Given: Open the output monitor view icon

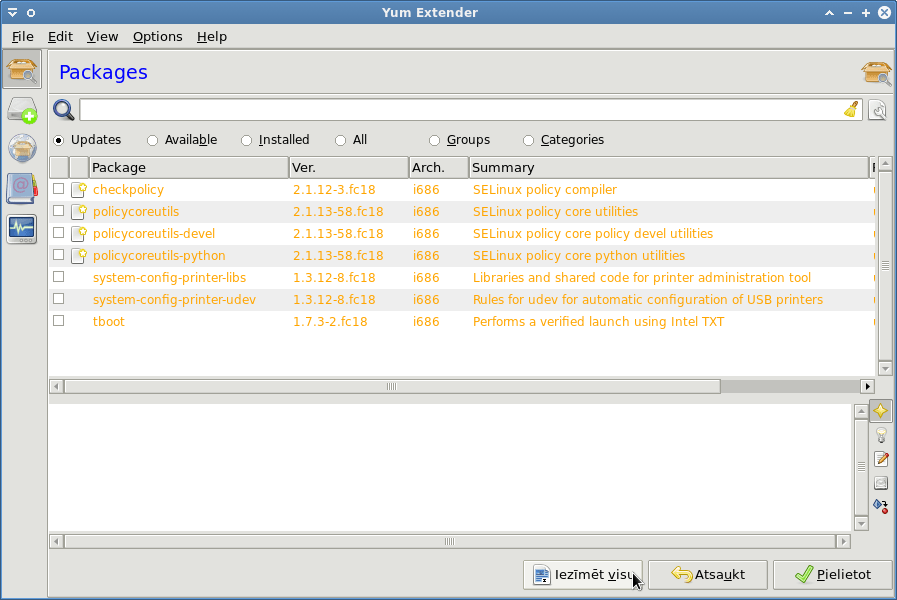Looking at the screenshot, I should pos(22,229).
